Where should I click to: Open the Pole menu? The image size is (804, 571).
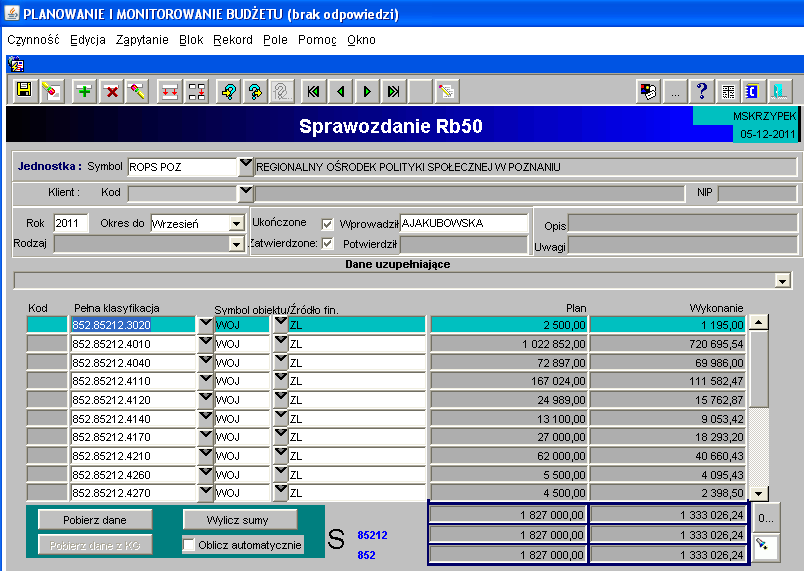[x=275, y=40]
